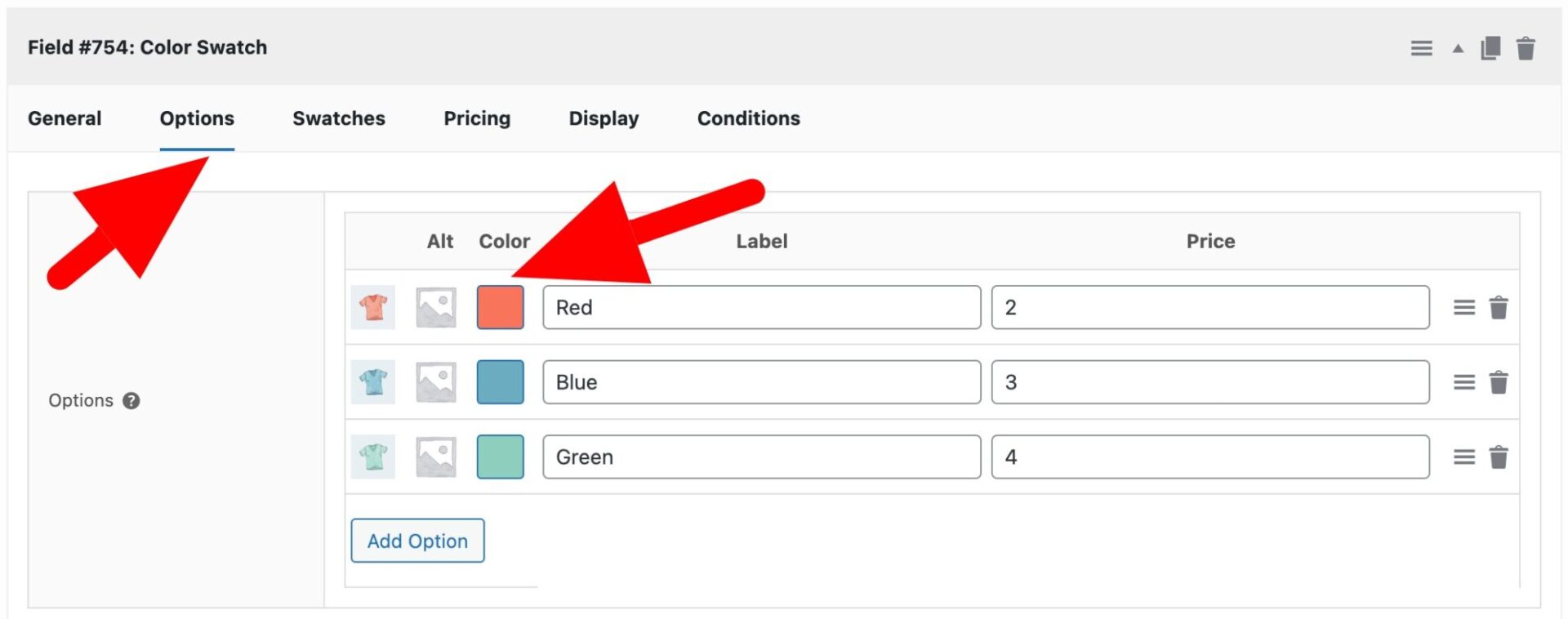This screenshot has height=619, width=1568.
Task: Open the color picker for the Blue option
Action: click(x=500, y=381)
